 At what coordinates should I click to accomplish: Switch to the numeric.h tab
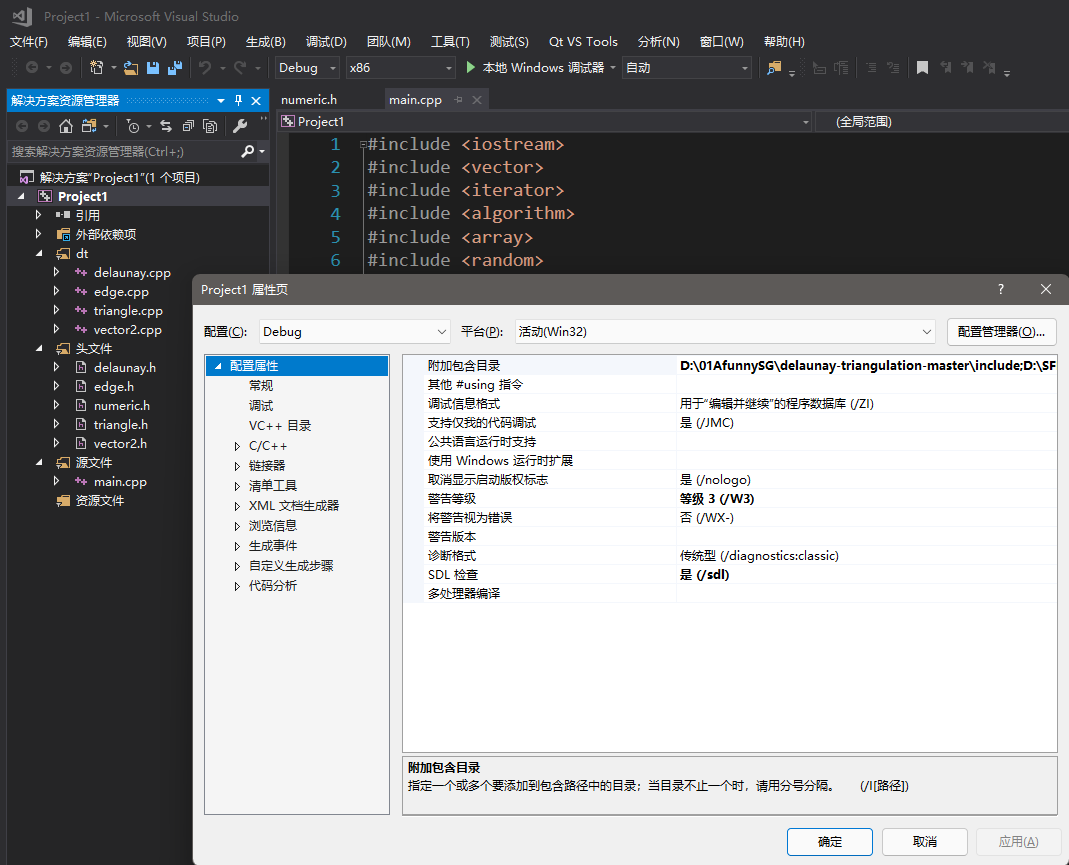309,100
